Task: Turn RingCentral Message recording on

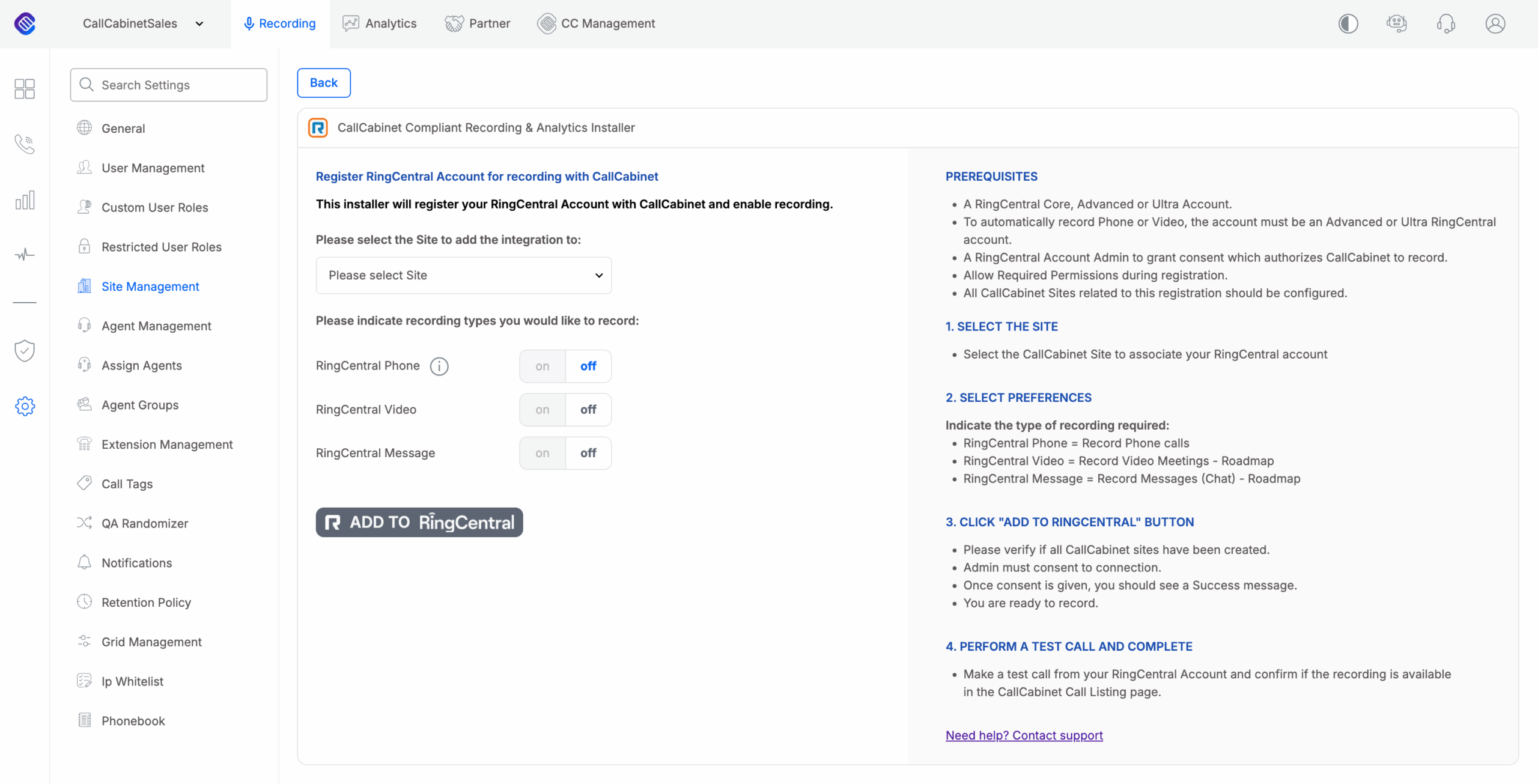Action: point(543,453)
